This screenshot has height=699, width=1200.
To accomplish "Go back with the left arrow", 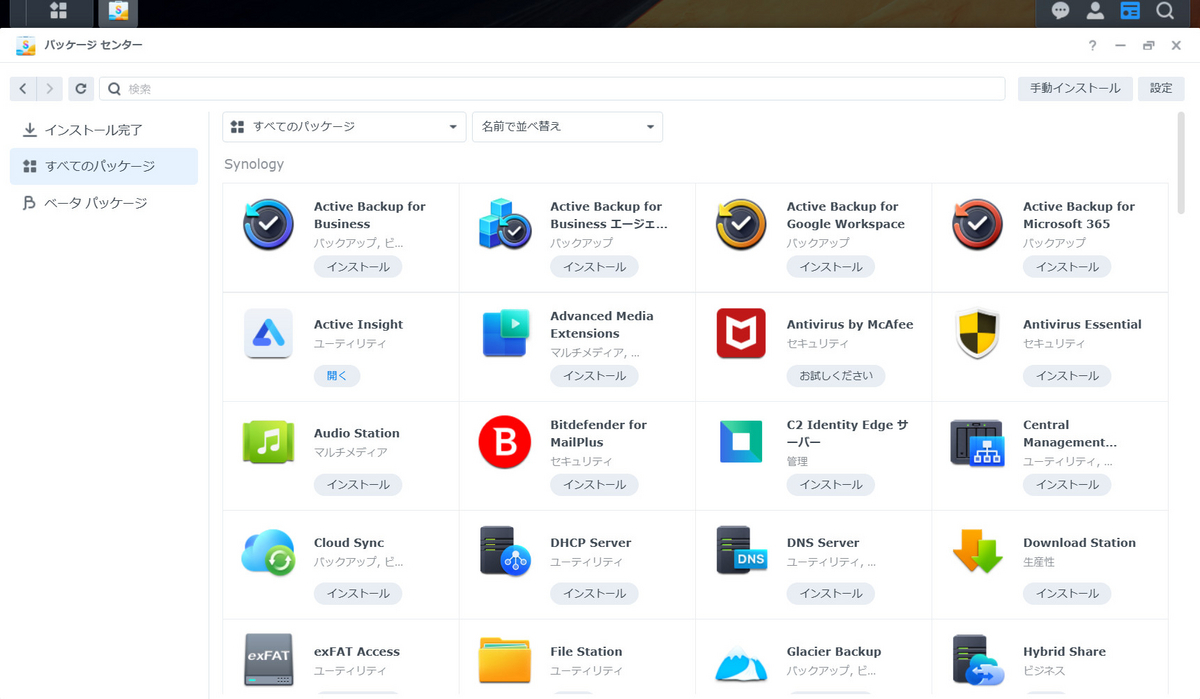I will [x=23, y=89].
